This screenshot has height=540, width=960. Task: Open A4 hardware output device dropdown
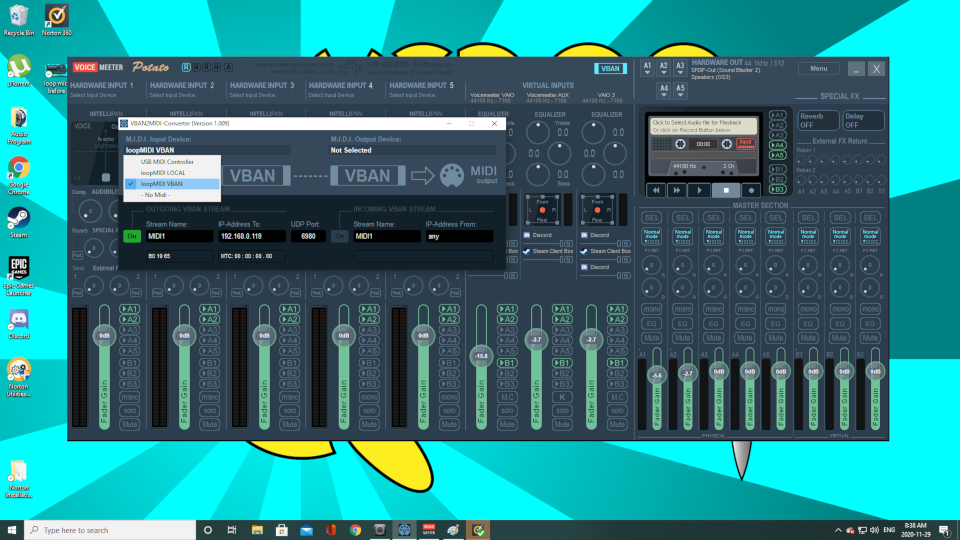[664, 91]
